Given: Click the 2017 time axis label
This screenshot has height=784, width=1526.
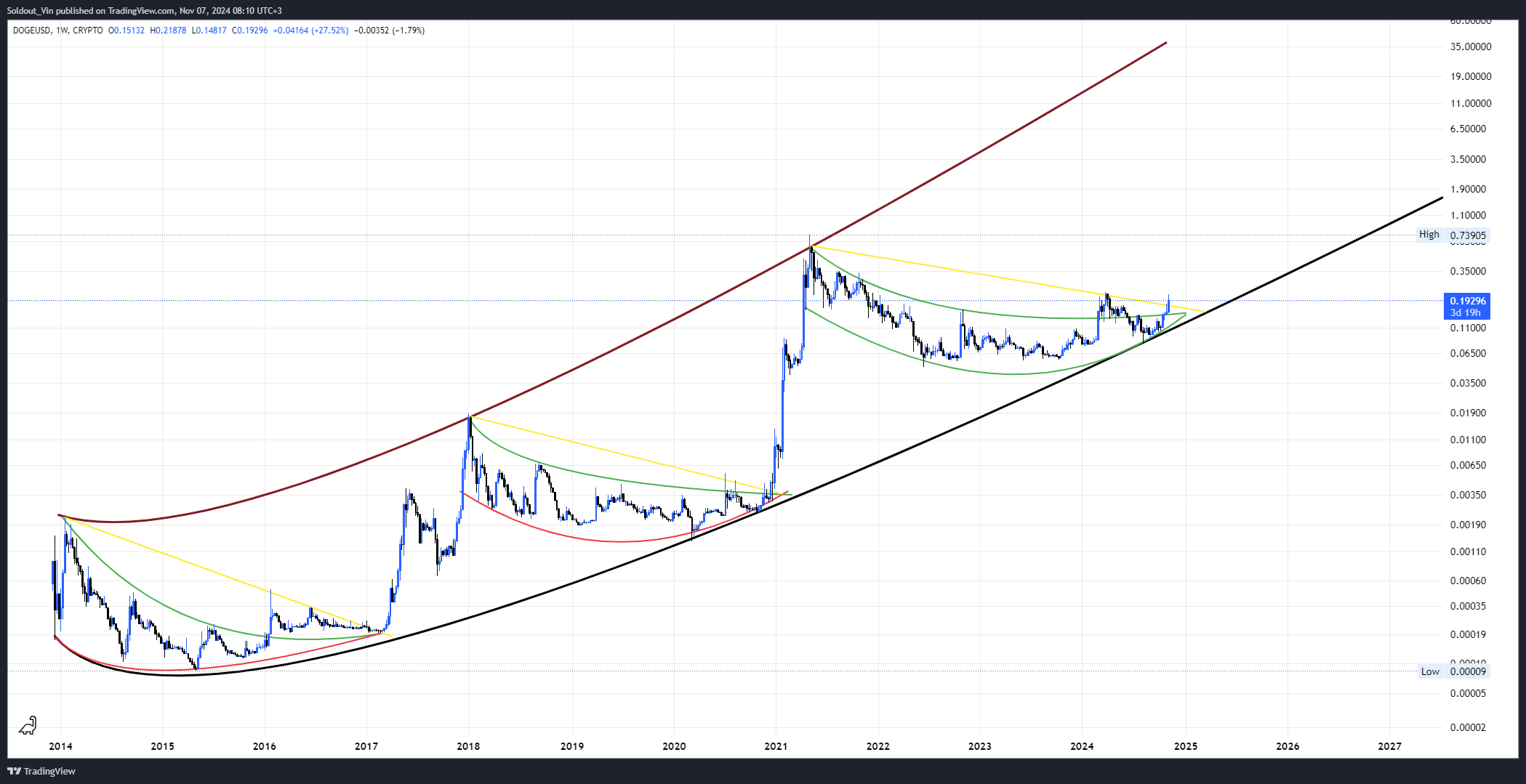Looking at the screenshot, I should 366,746.
